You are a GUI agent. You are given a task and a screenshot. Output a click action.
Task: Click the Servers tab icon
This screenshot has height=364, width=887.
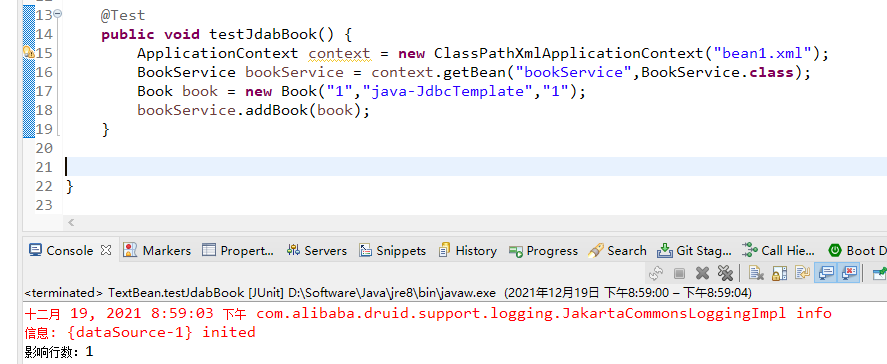[293, 250]
